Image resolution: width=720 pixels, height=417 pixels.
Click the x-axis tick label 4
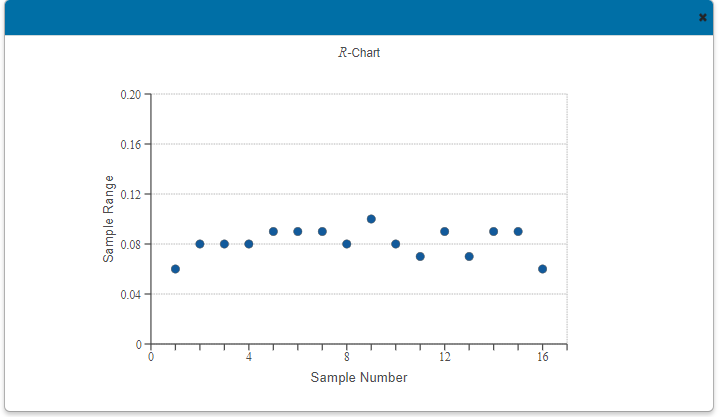[x=249, y=357]
